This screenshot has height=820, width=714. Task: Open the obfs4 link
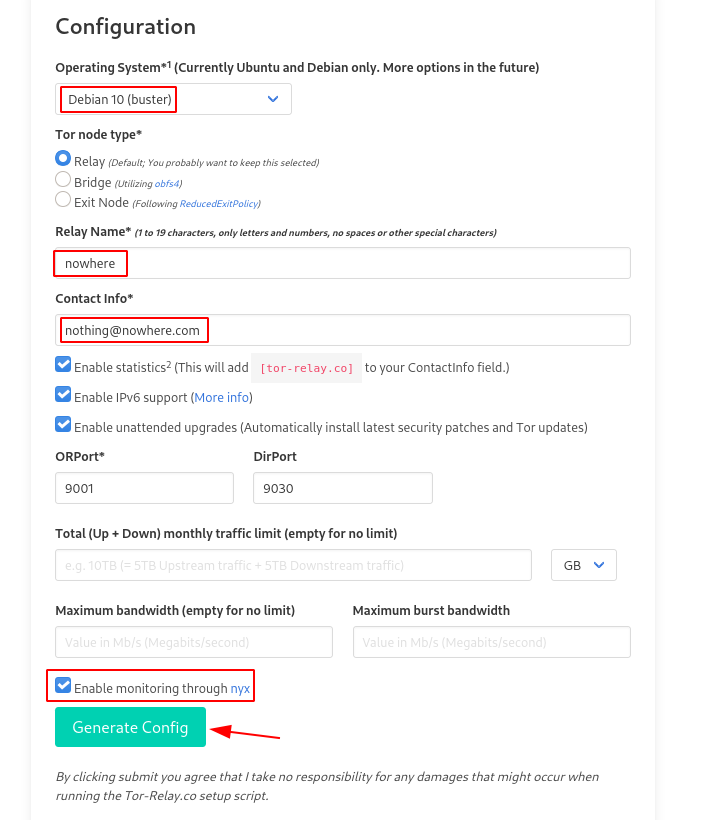(167, 184)
